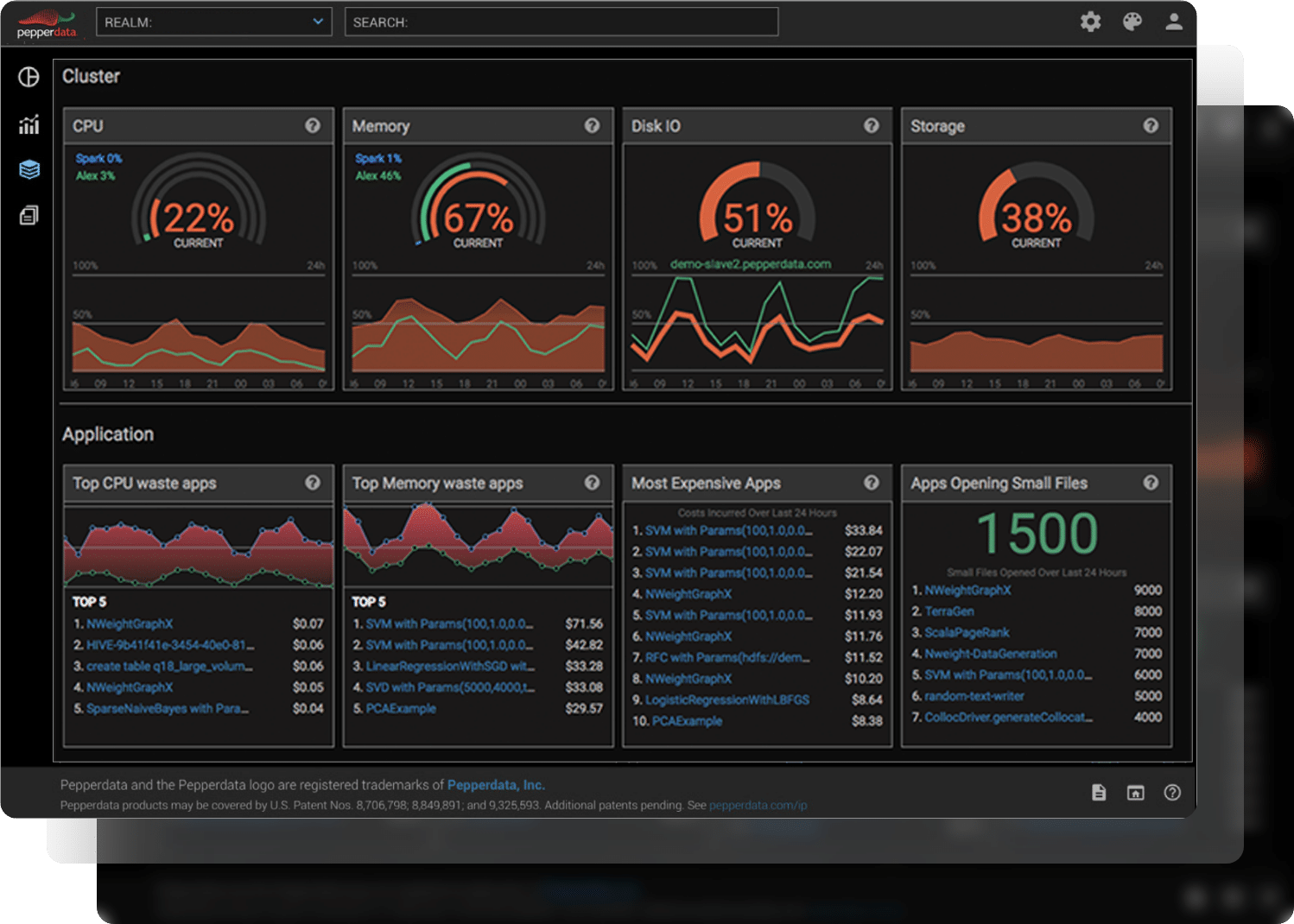The image size is (1294, 924).
Task: Select the stacked layers sidebar icon
Action: [x=29, y=169]
